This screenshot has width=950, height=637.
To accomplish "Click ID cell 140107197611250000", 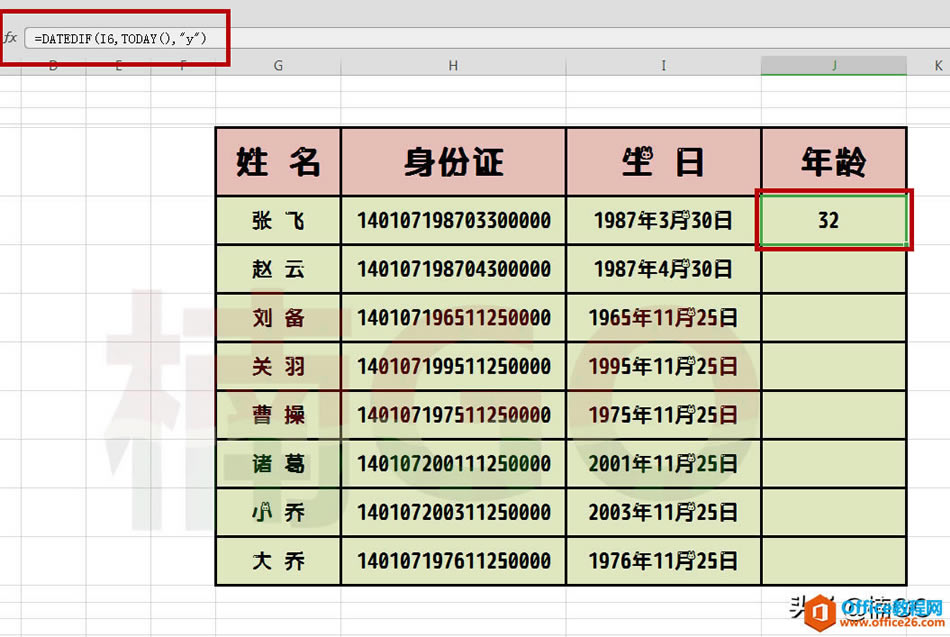I will 453,561.
